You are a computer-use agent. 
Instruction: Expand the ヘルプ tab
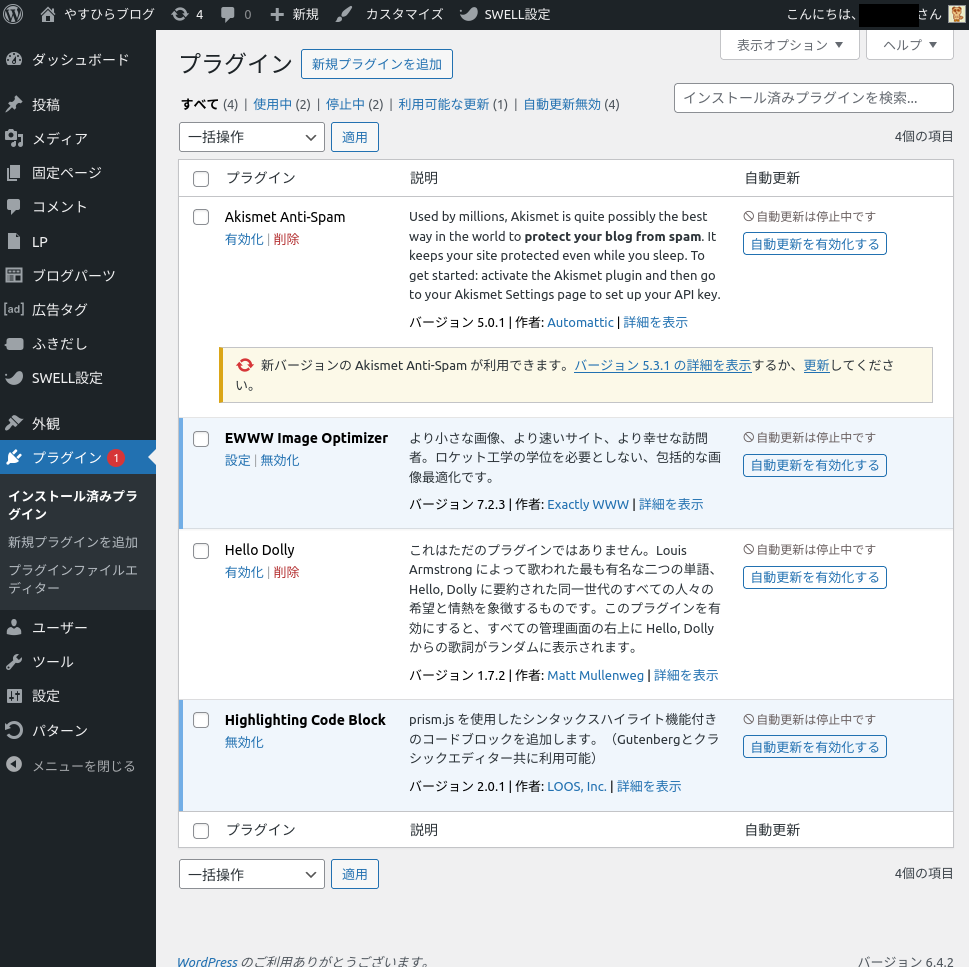[909, 45]
